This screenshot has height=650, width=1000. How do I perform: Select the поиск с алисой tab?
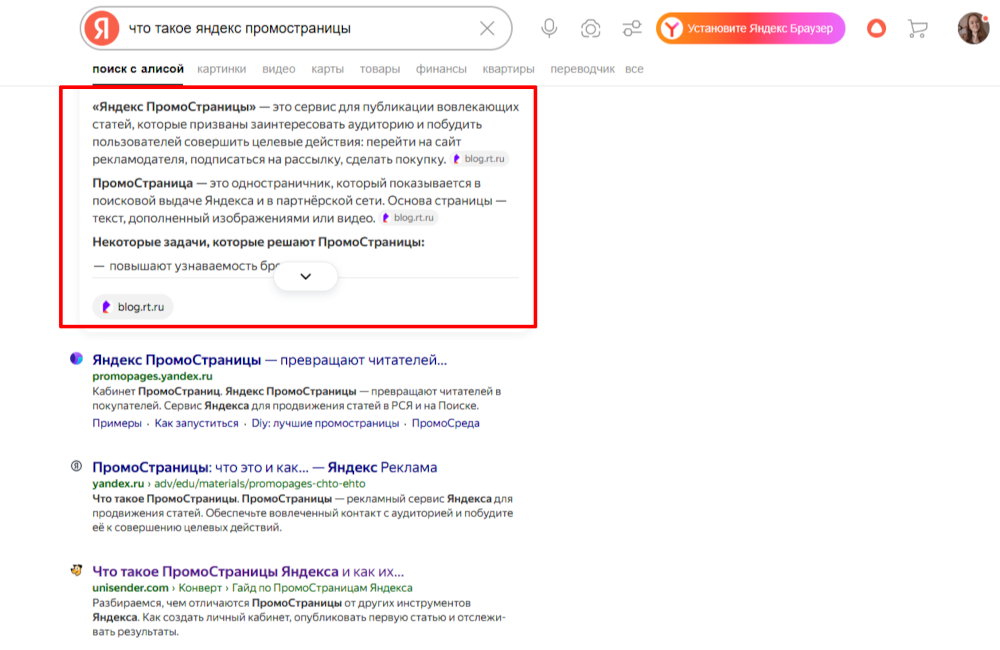[x=138, y=69]
